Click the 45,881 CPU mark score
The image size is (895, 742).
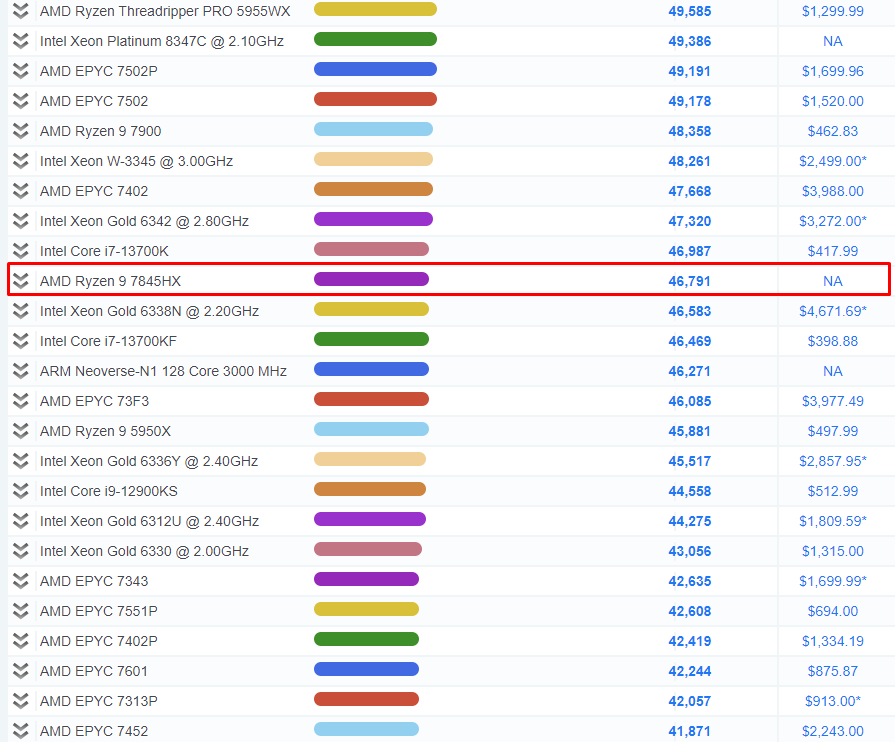690,432
